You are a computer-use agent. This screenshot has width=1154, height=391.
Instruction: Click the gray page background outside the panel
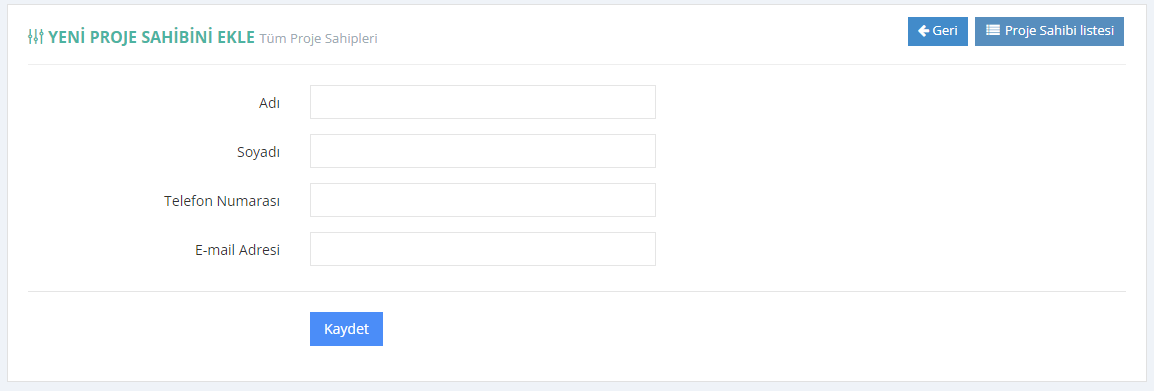(x=577, y=387)
